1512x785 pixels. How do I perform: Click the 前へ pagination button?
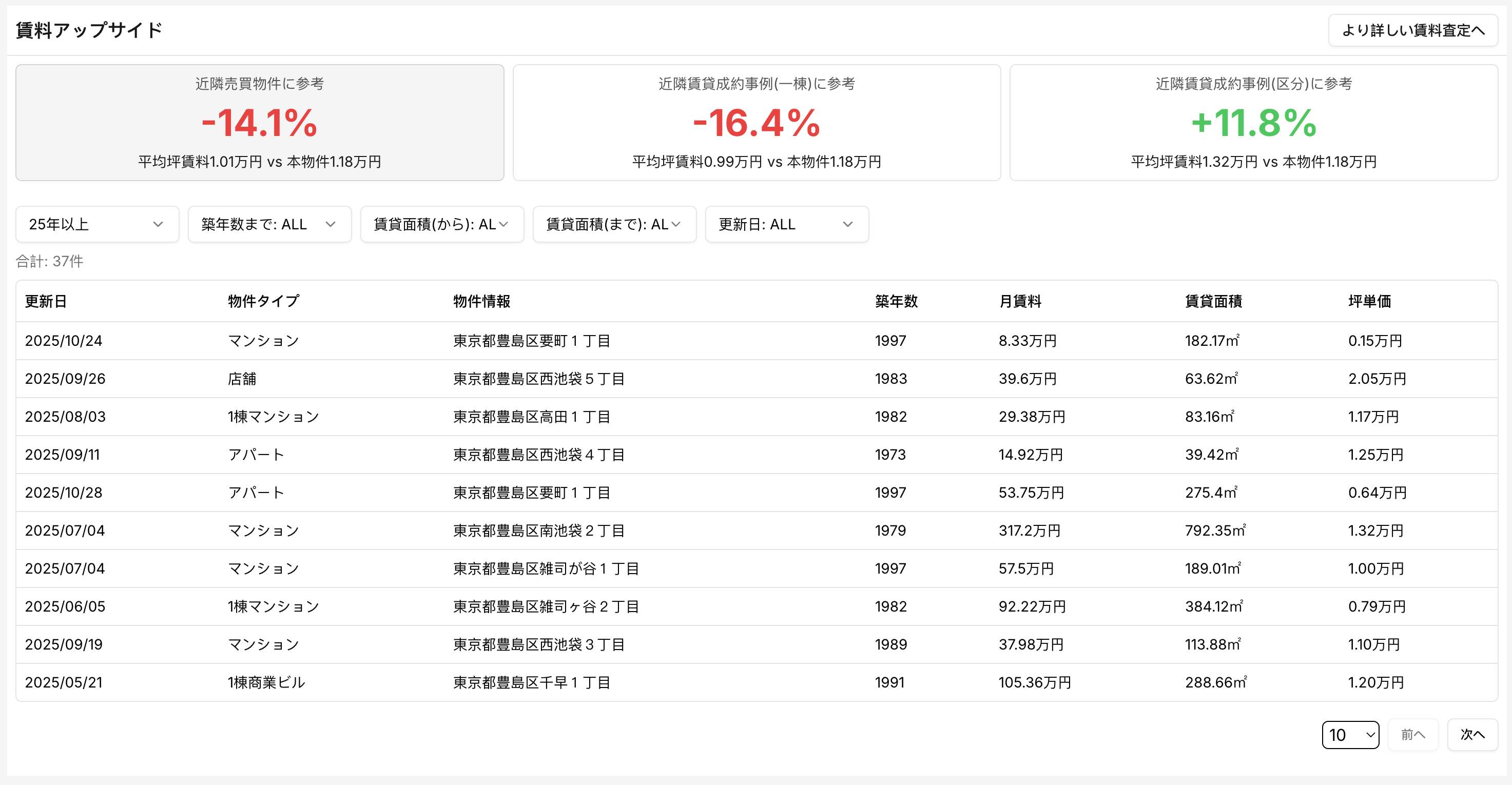click(1413, 735)
